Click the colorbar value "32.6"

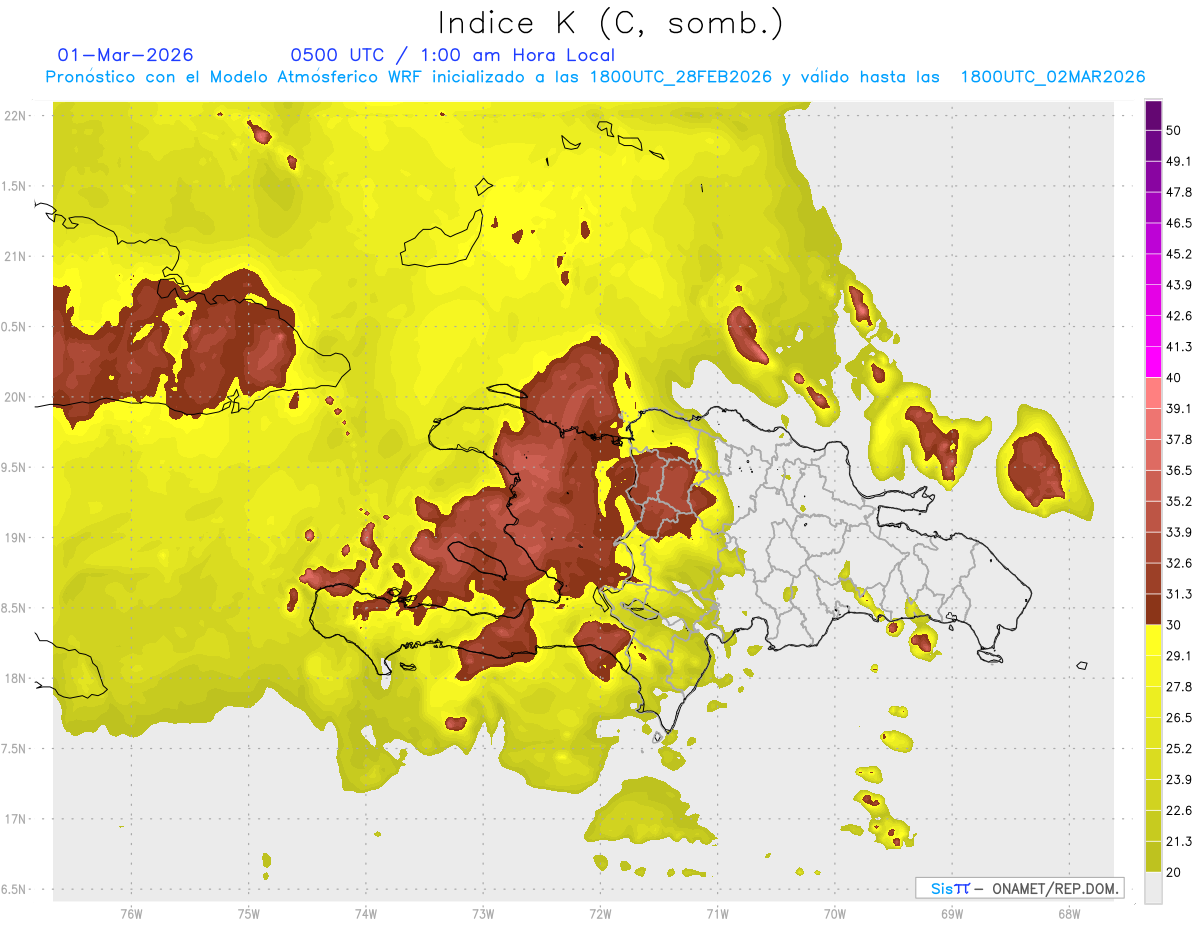point(1179,563)
